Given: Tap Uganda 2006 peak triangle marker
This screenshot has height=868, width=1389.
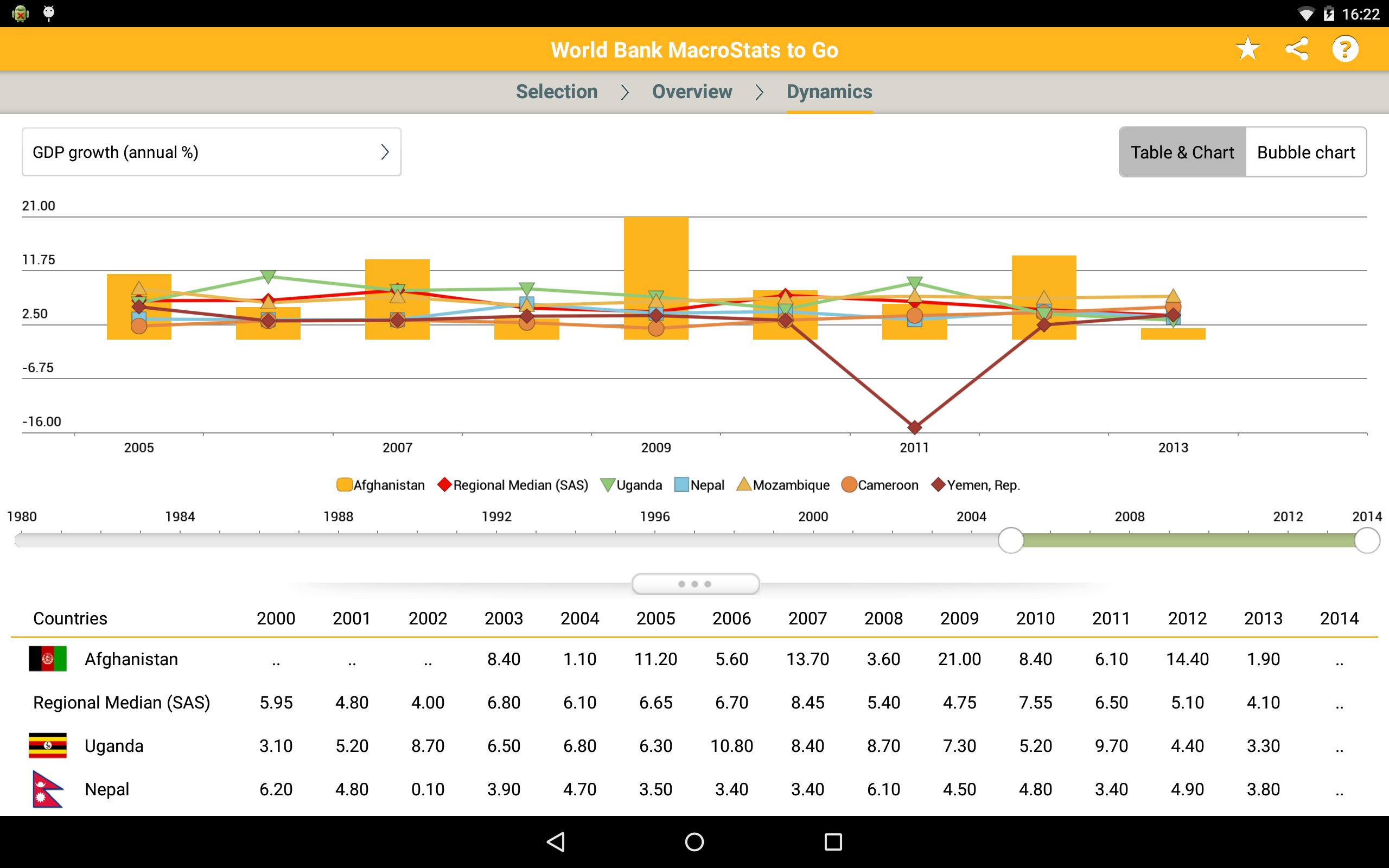Looking at the screenshot, I should pyautogui.click(x=268, y=277).
